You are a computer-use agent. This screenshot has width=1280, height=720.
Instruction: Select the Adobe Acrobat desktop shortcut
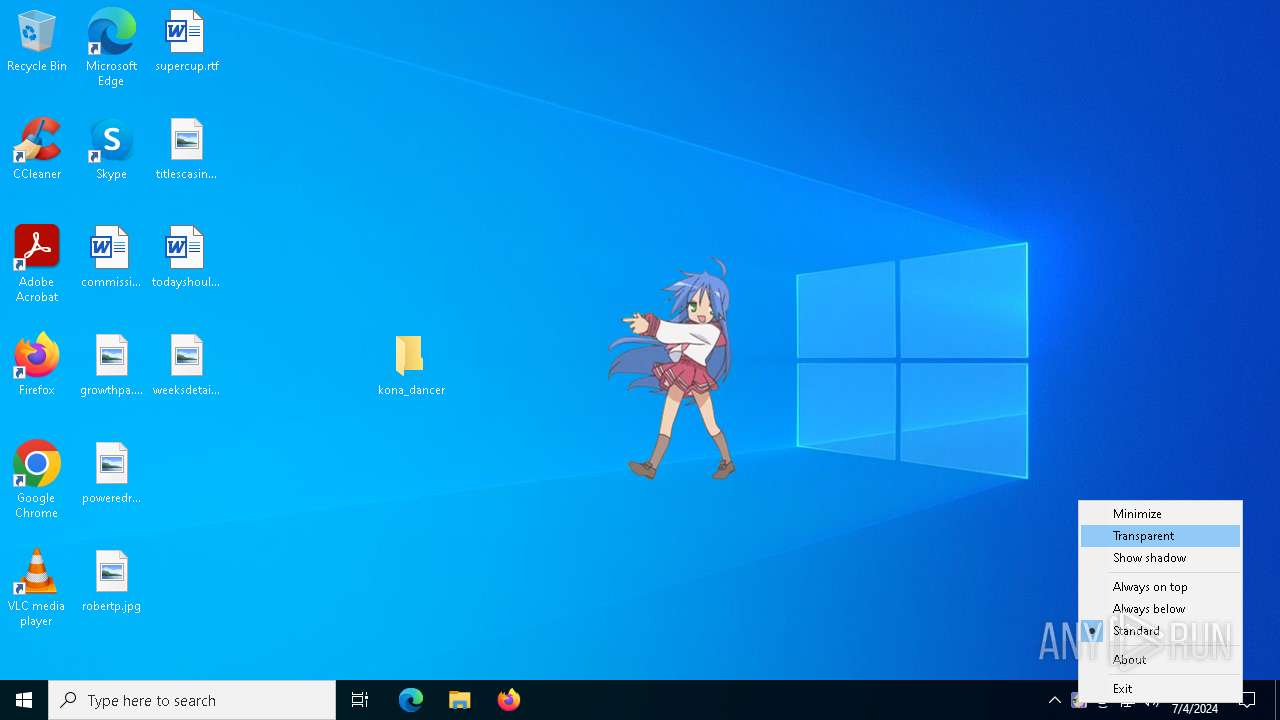click(x=37, y=264)
